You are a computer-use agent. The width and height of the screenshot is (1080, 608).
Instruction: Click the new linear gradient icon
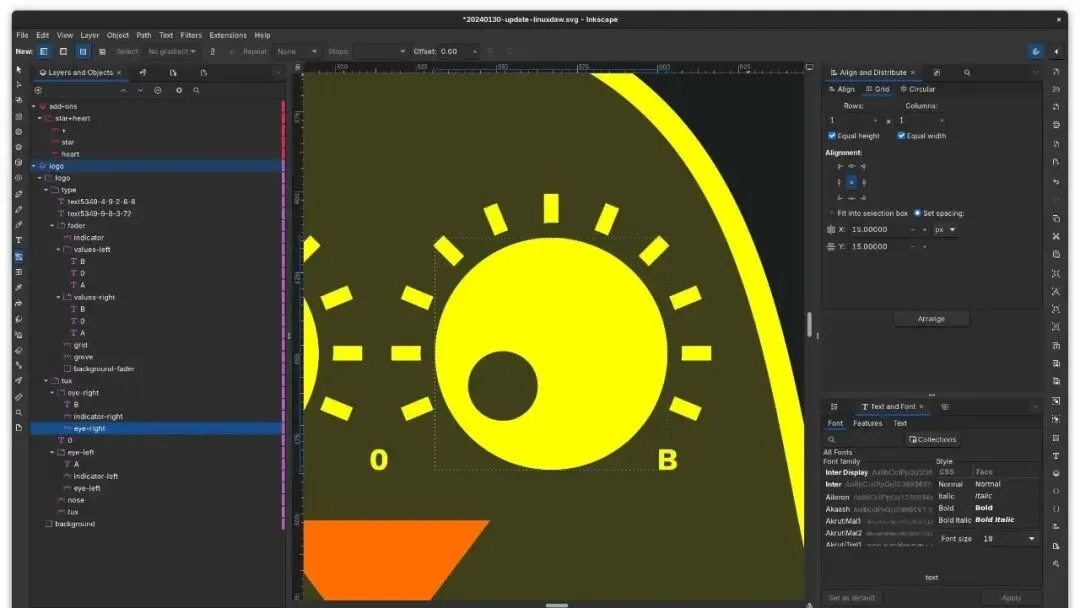(45, 51)
